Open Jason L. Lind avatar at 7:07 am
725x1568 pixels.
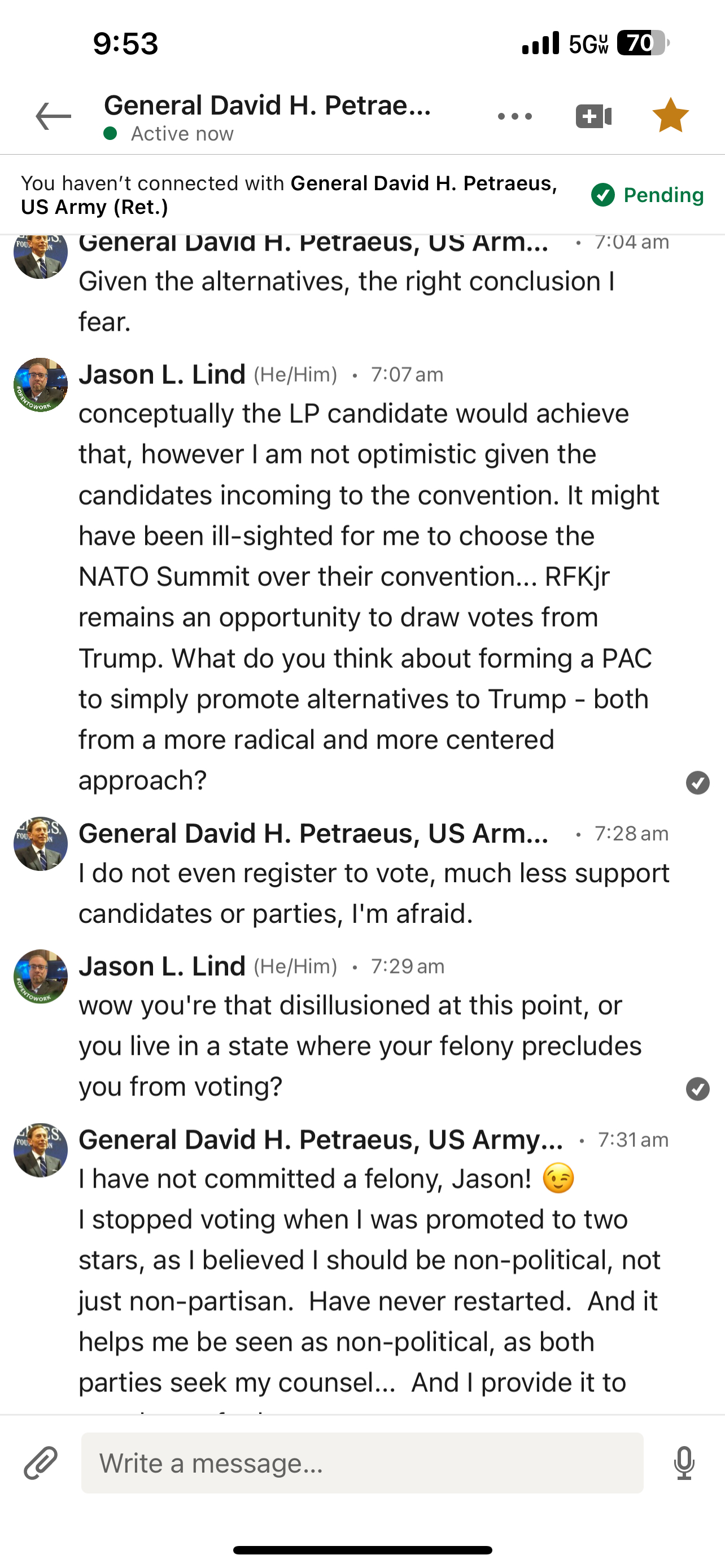point(41,385)
